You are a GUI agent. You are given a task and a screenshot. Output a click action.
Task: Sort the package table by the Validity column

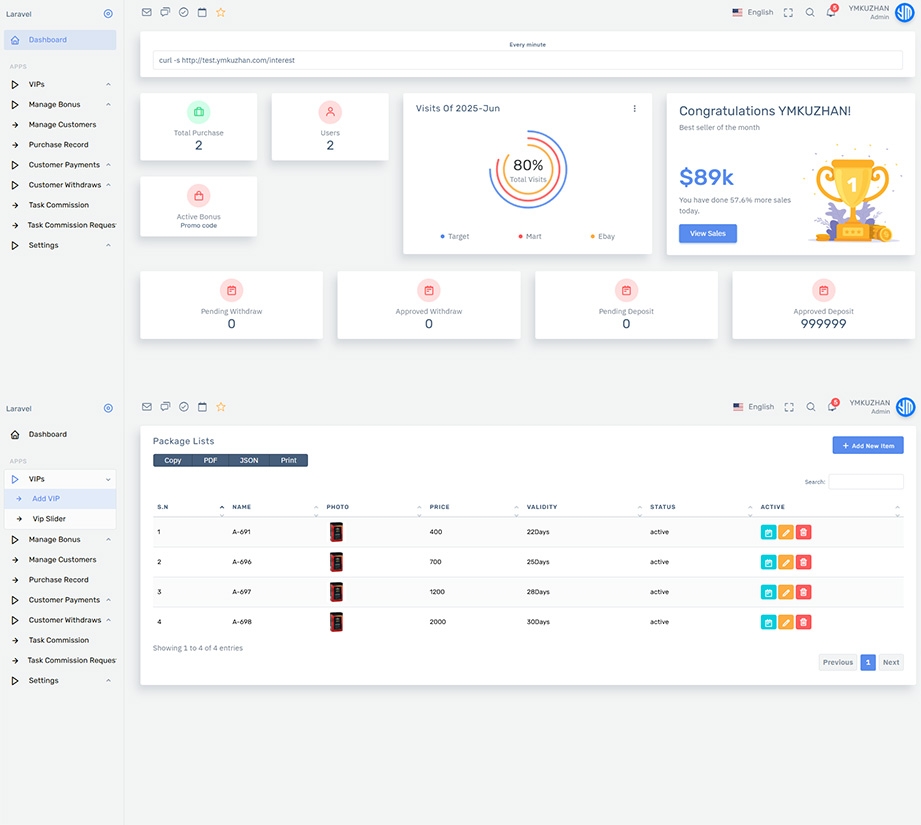[580, 507]
